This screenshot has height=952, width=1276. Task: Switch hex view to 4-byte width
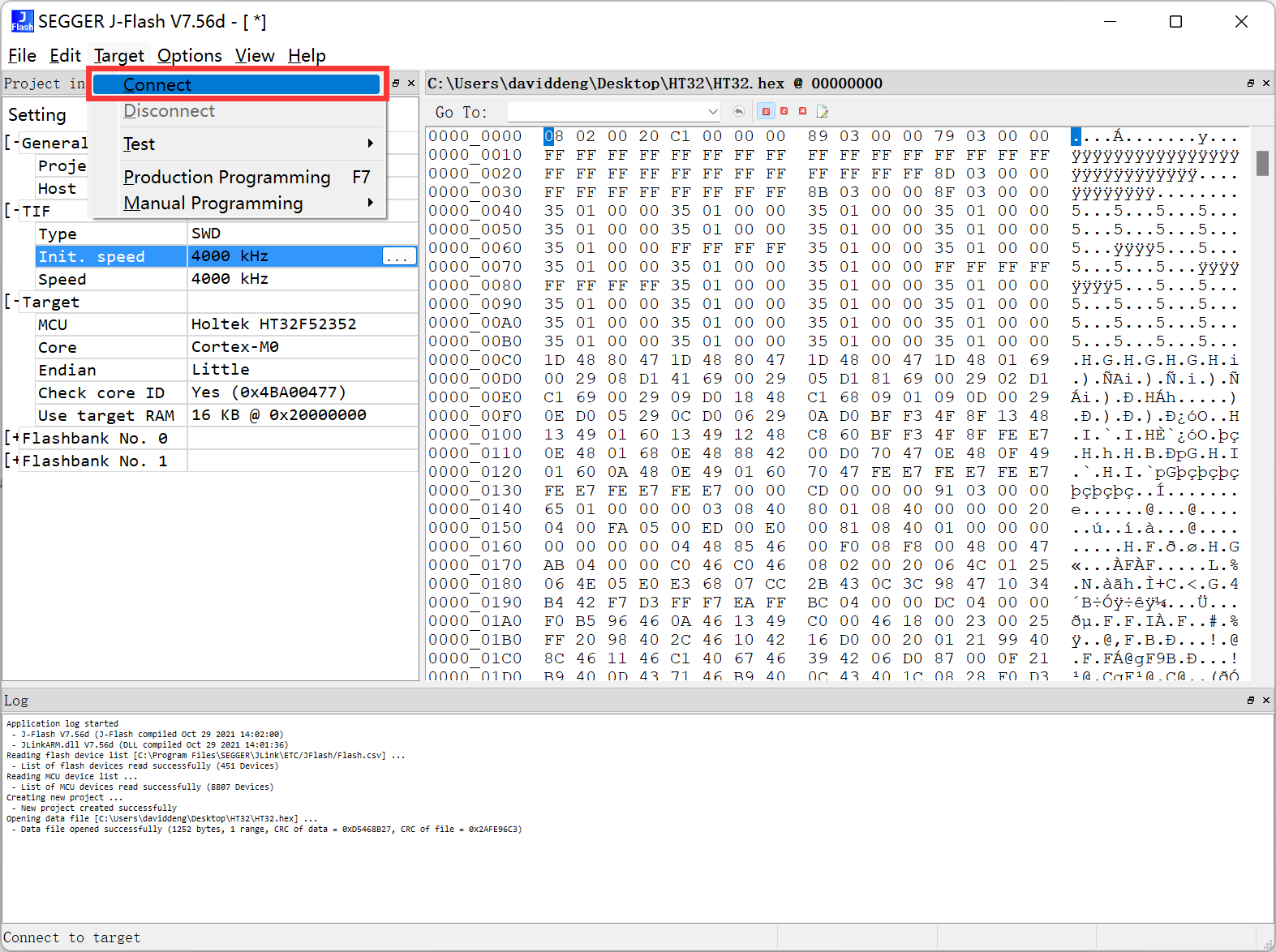click(803, 111)
